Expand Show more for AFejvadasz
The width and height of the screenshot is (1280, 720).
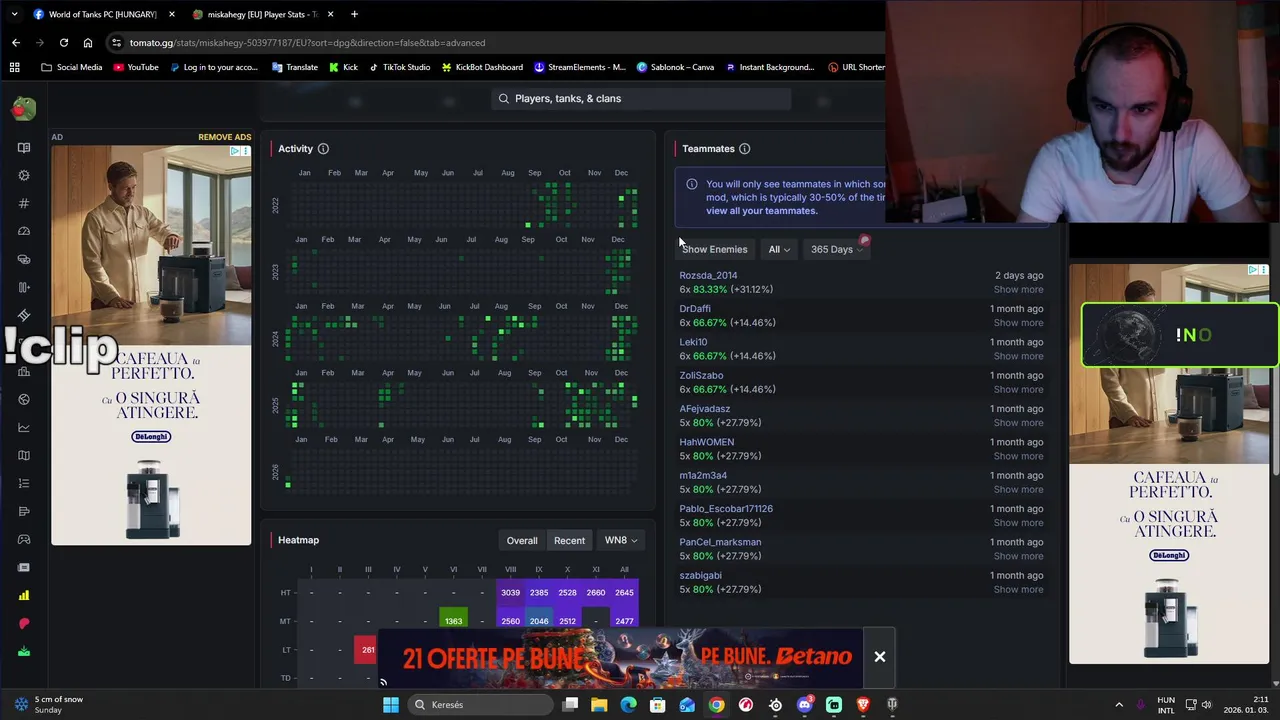point(1018,423)
